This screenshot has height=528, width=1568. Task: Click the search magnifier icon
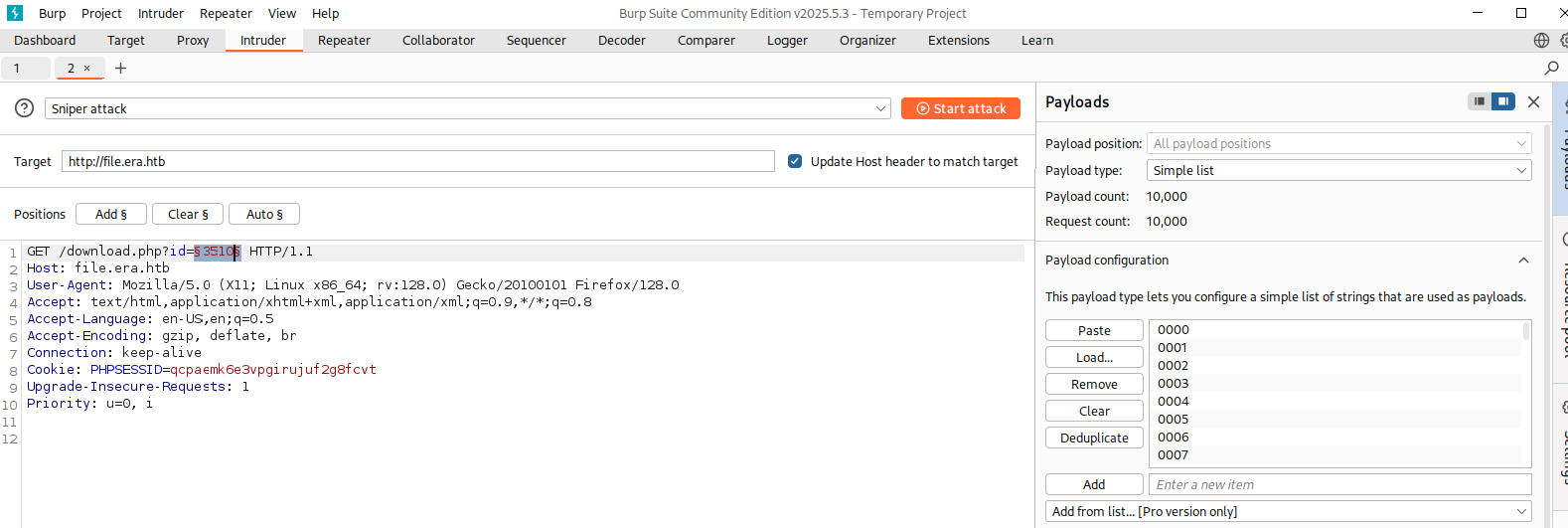pos(1551,68)
